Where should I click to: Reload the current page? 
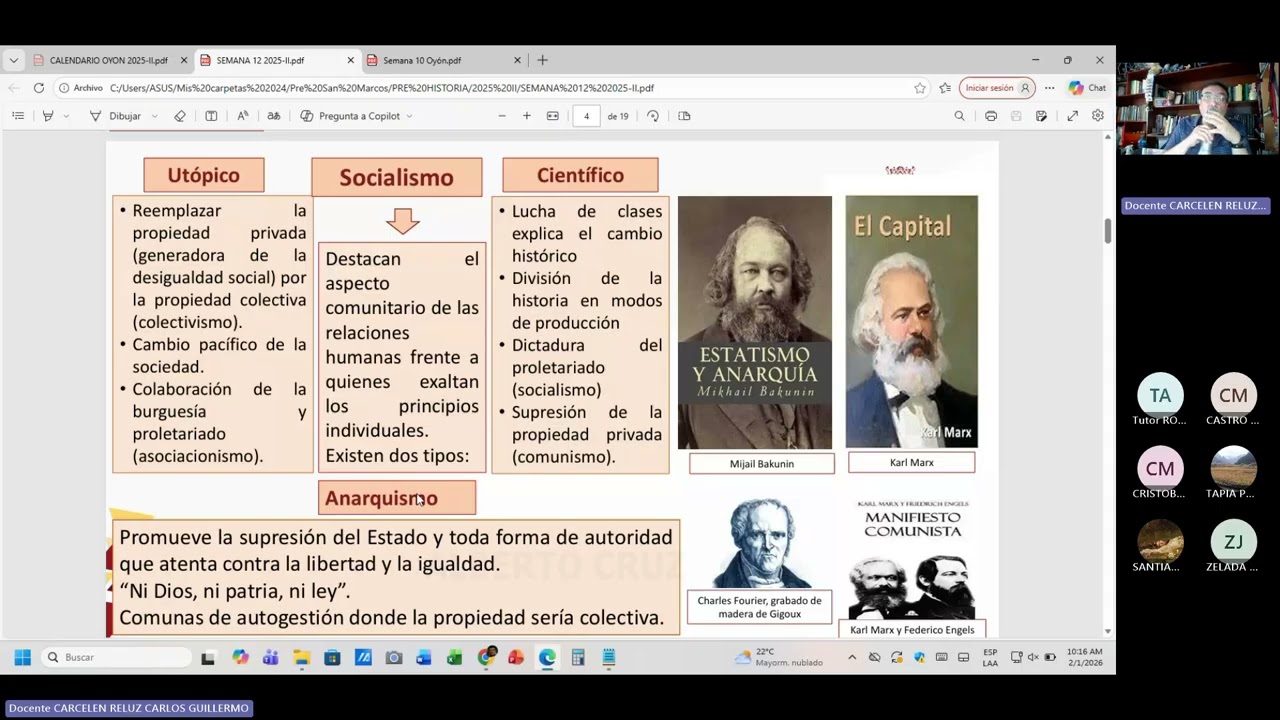point(38,88)
